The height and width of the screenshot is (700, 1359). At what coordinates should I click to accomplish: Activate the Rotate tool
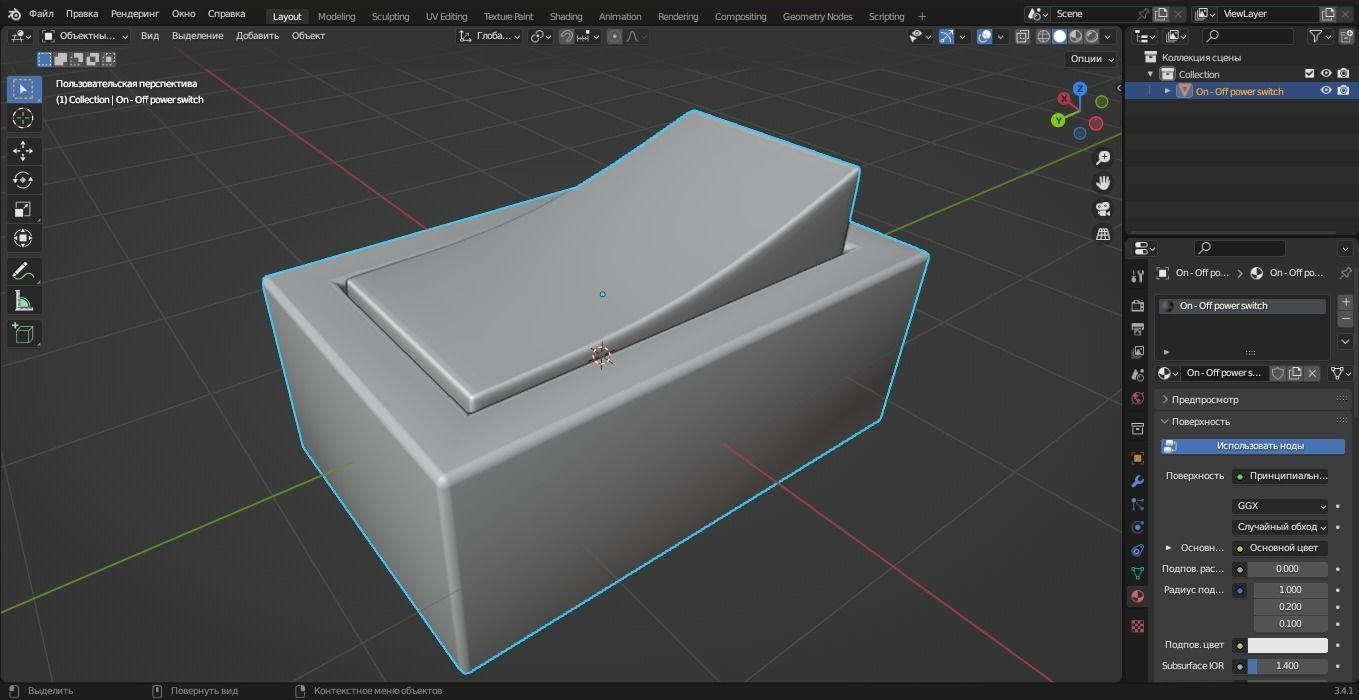(x=23, y=180)
